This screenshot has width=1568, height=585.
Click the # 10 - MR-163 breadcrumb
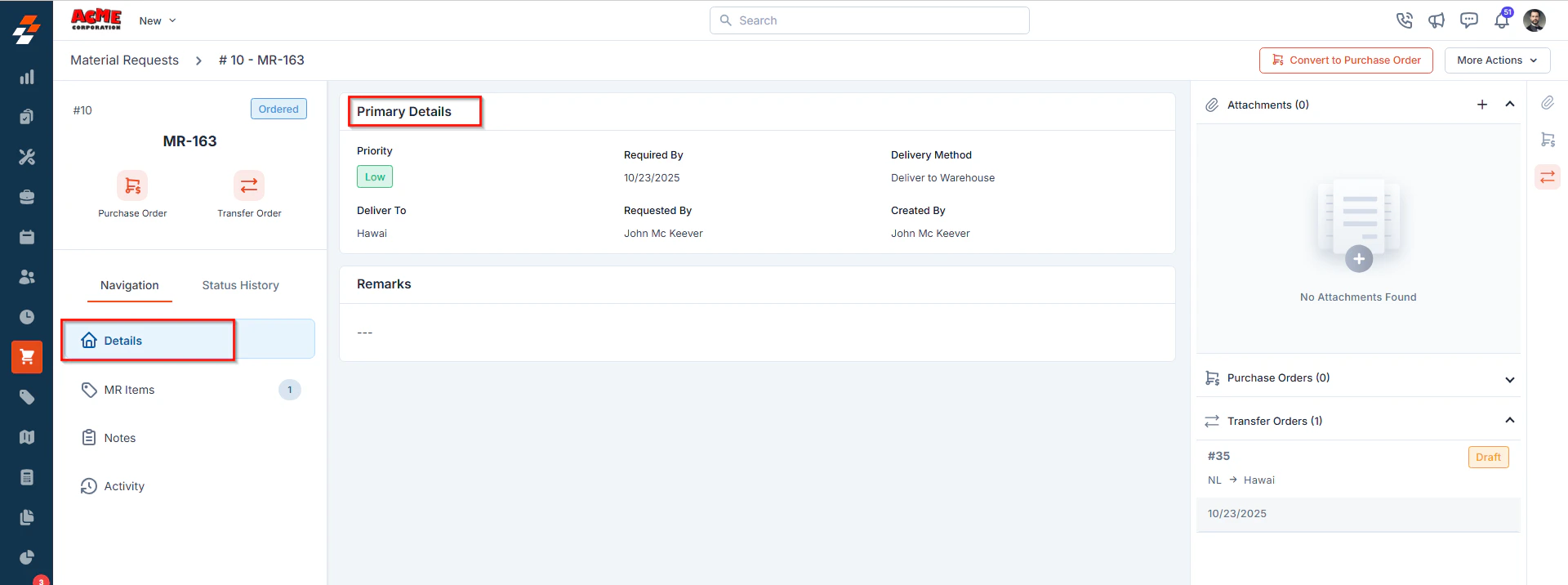coord(261,60)
